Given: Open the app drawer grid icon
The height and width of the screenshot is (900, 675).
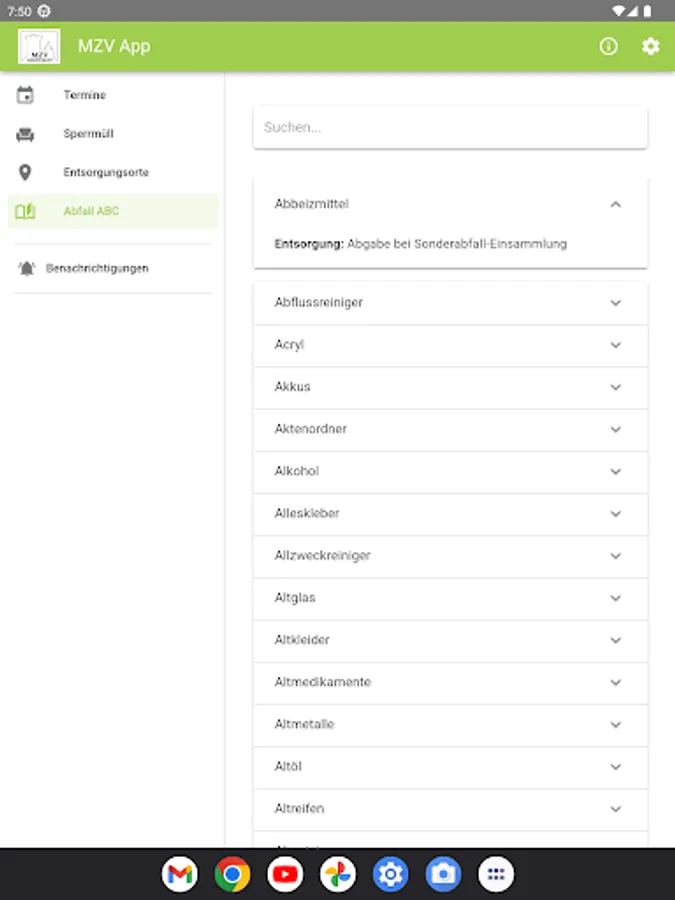Looking at the screenshot, I should tap(496, 875).
